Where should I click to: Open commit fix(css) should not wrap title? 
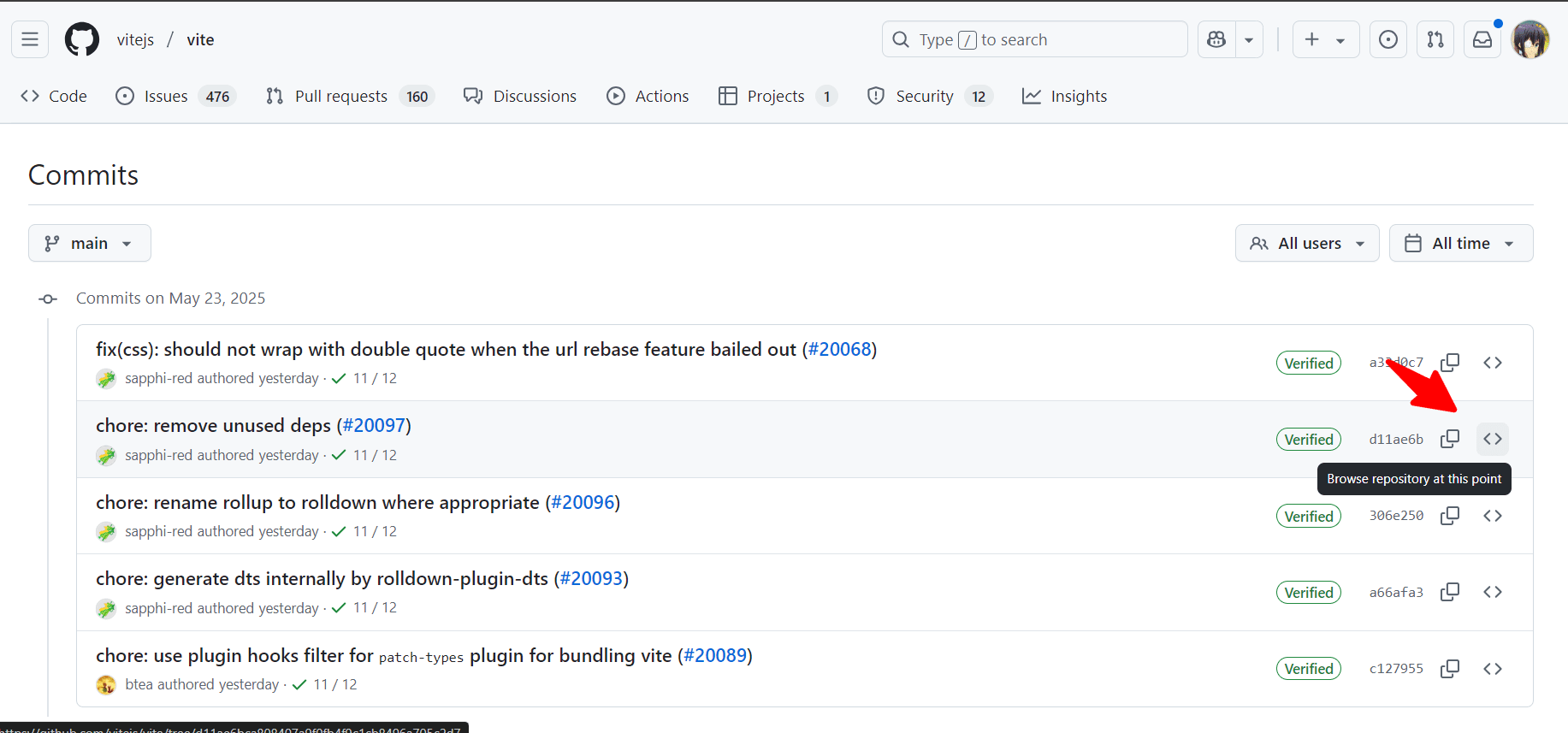tap(446, 349)
